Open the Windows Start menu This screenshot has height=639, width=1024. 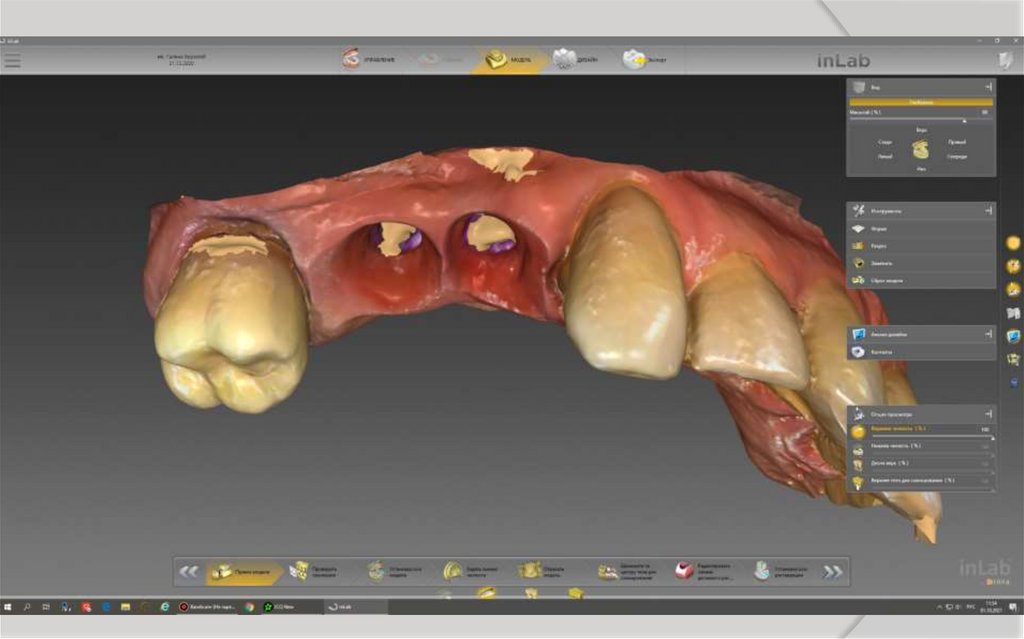(x=8, y=607)
